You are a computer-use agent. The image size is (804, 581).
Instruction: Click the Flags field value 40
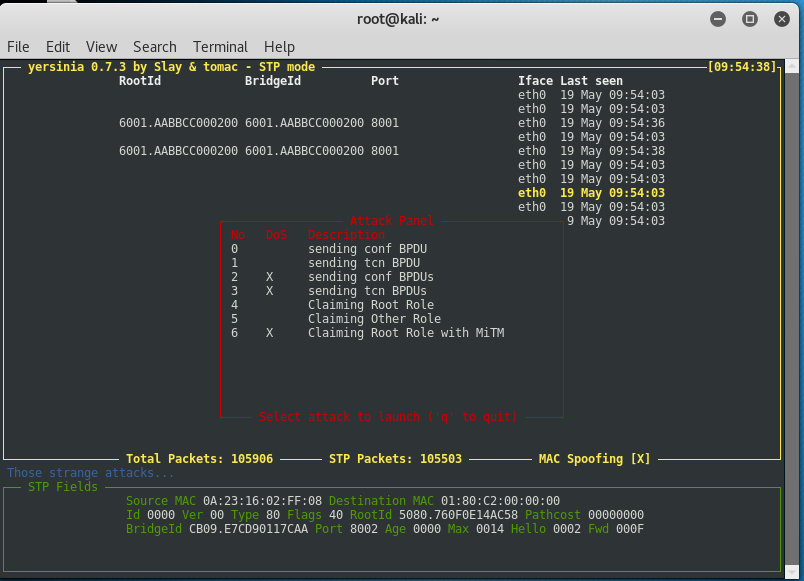tap(336, 514)
